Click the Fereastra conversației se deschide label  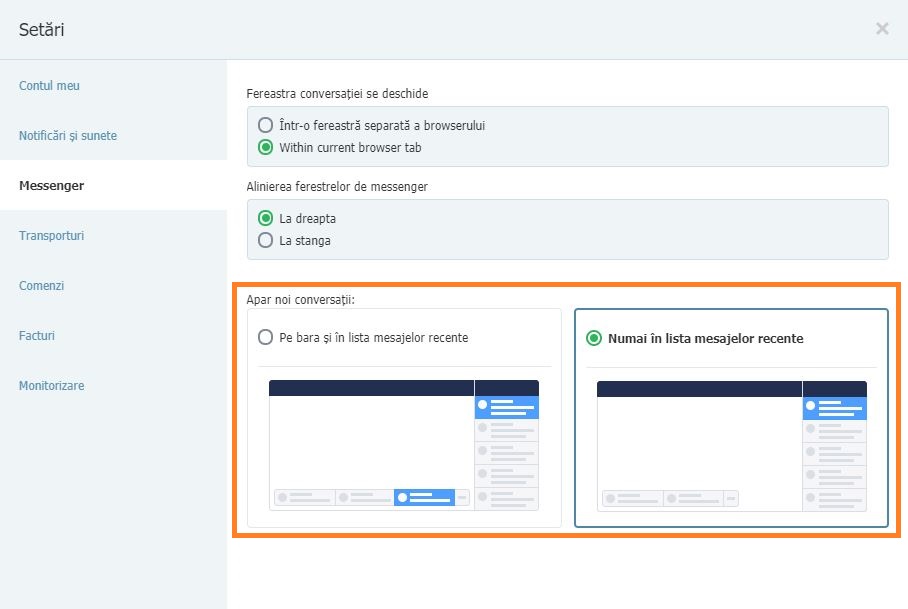pos(338,94)
